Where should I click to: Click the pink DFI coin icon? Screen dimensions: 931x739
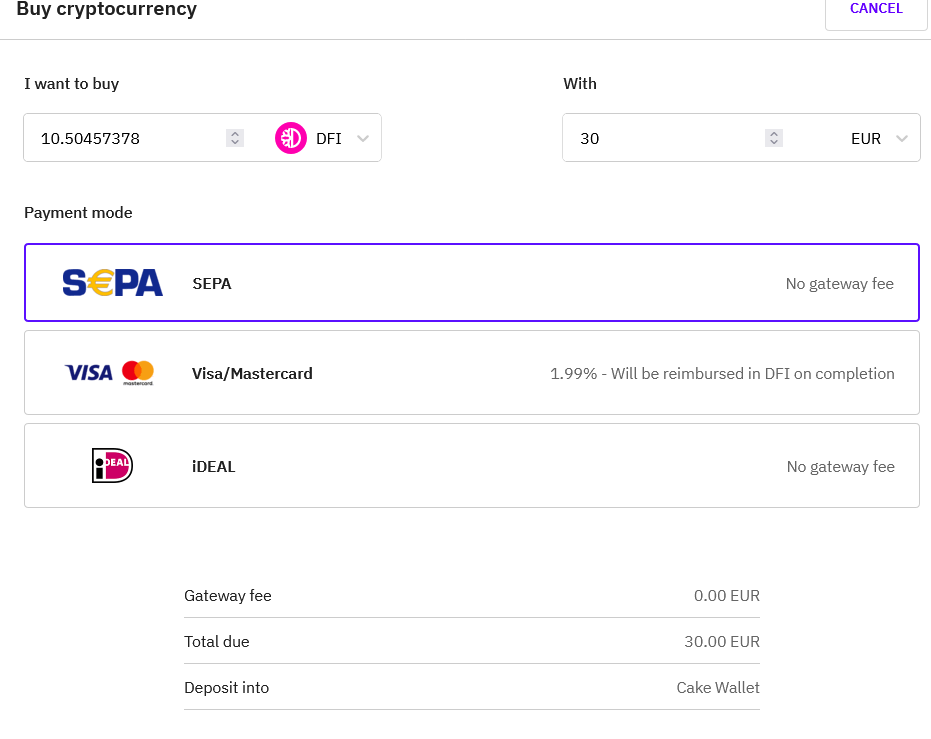[291, 138]
